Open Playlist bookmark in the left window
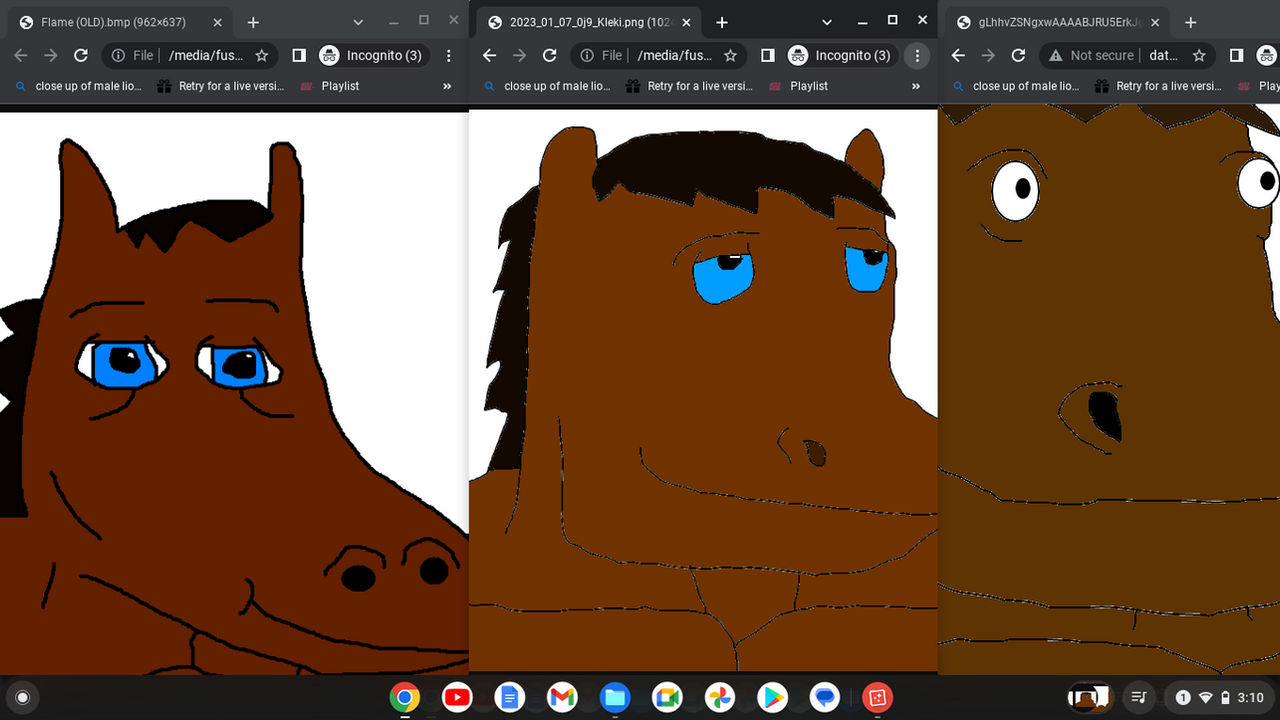Viewport: 1280px width, 720px height. click(x=328, y=86)
